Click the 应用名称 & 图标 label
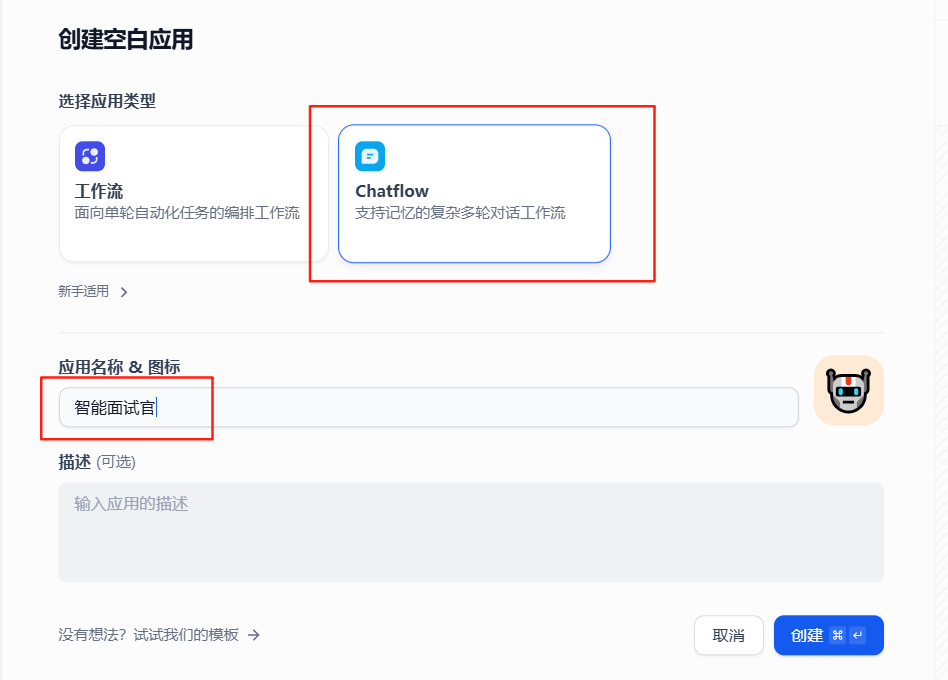 tap(119, 367)
